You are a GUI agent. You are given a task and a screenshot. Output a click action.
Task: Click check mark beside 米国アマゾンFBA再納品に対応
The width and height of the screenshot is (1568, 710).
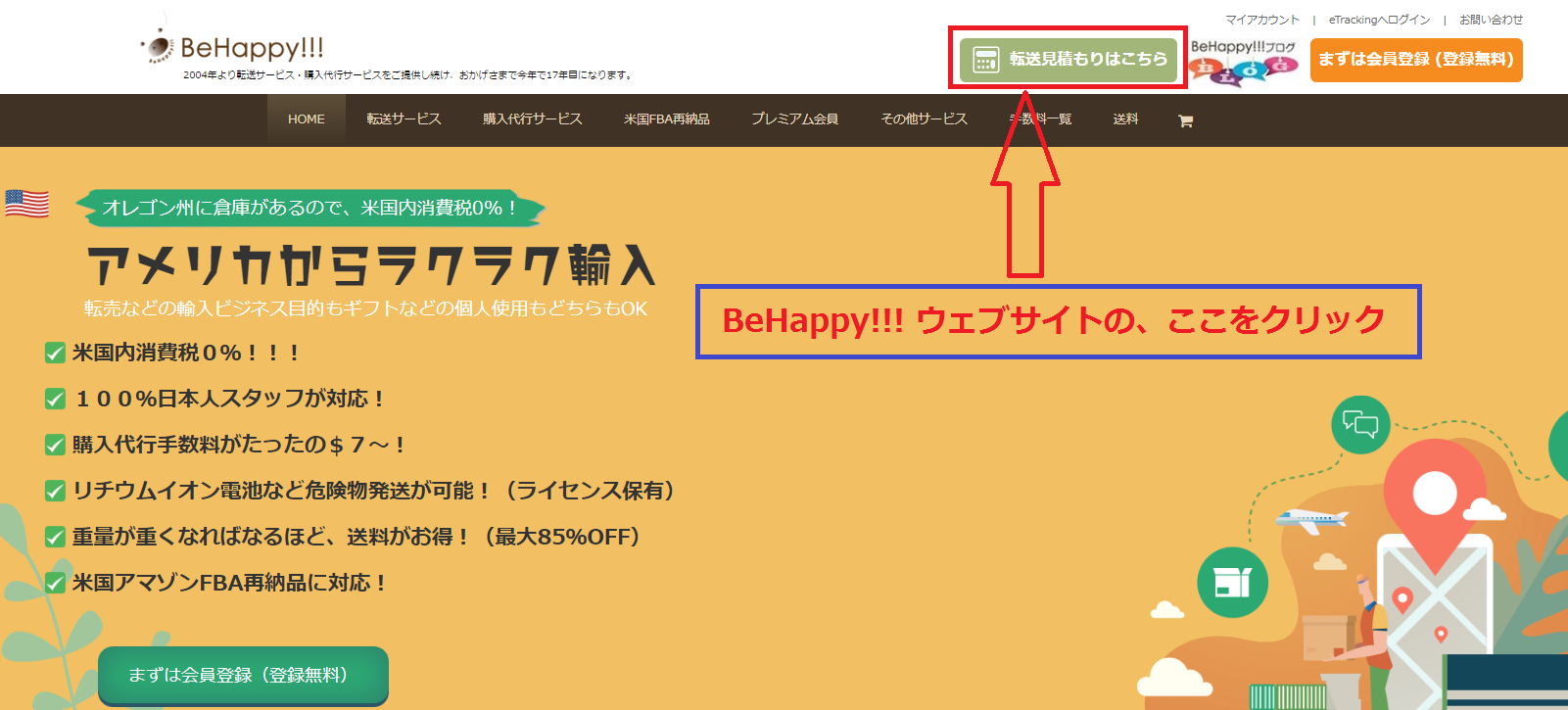(x=55, y=583)
